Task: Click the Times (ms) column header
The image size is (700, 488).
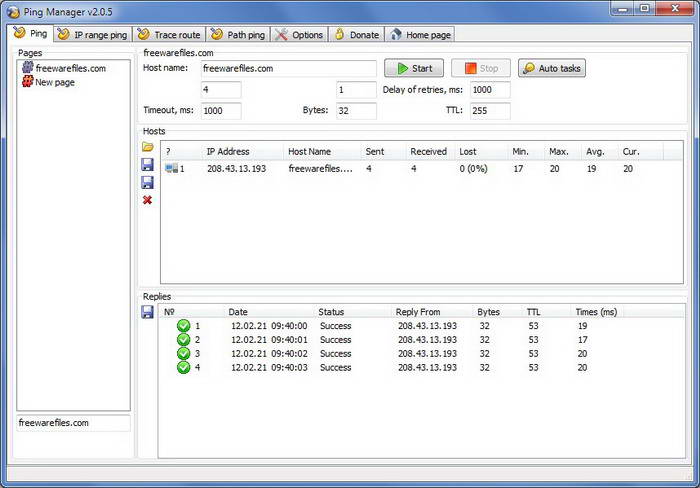Action: point(596,312)
